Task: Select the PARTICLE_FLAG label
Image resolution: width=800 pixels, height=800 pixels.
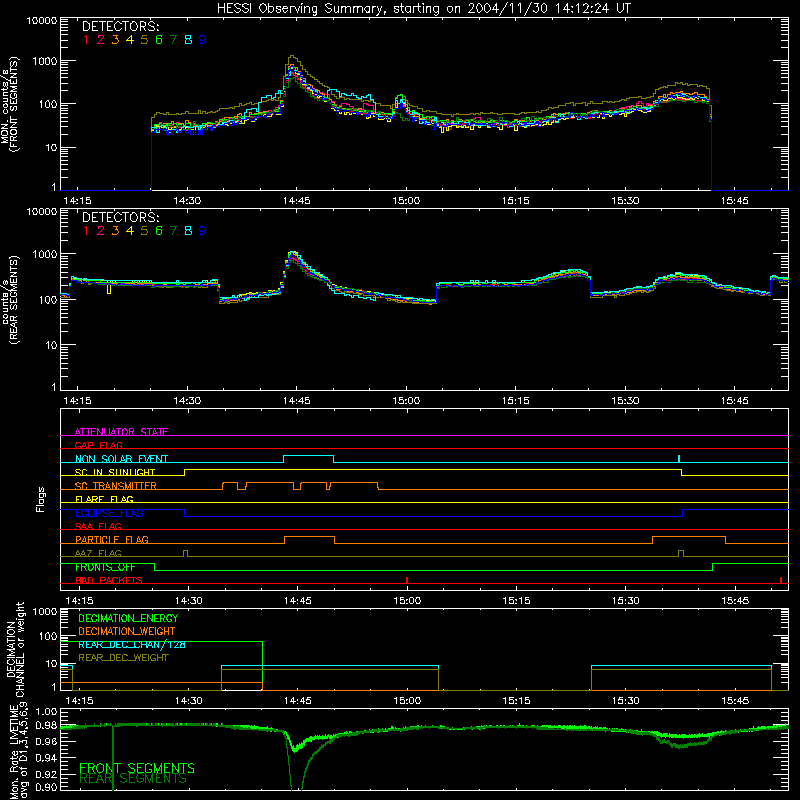Action: point(112,540)
